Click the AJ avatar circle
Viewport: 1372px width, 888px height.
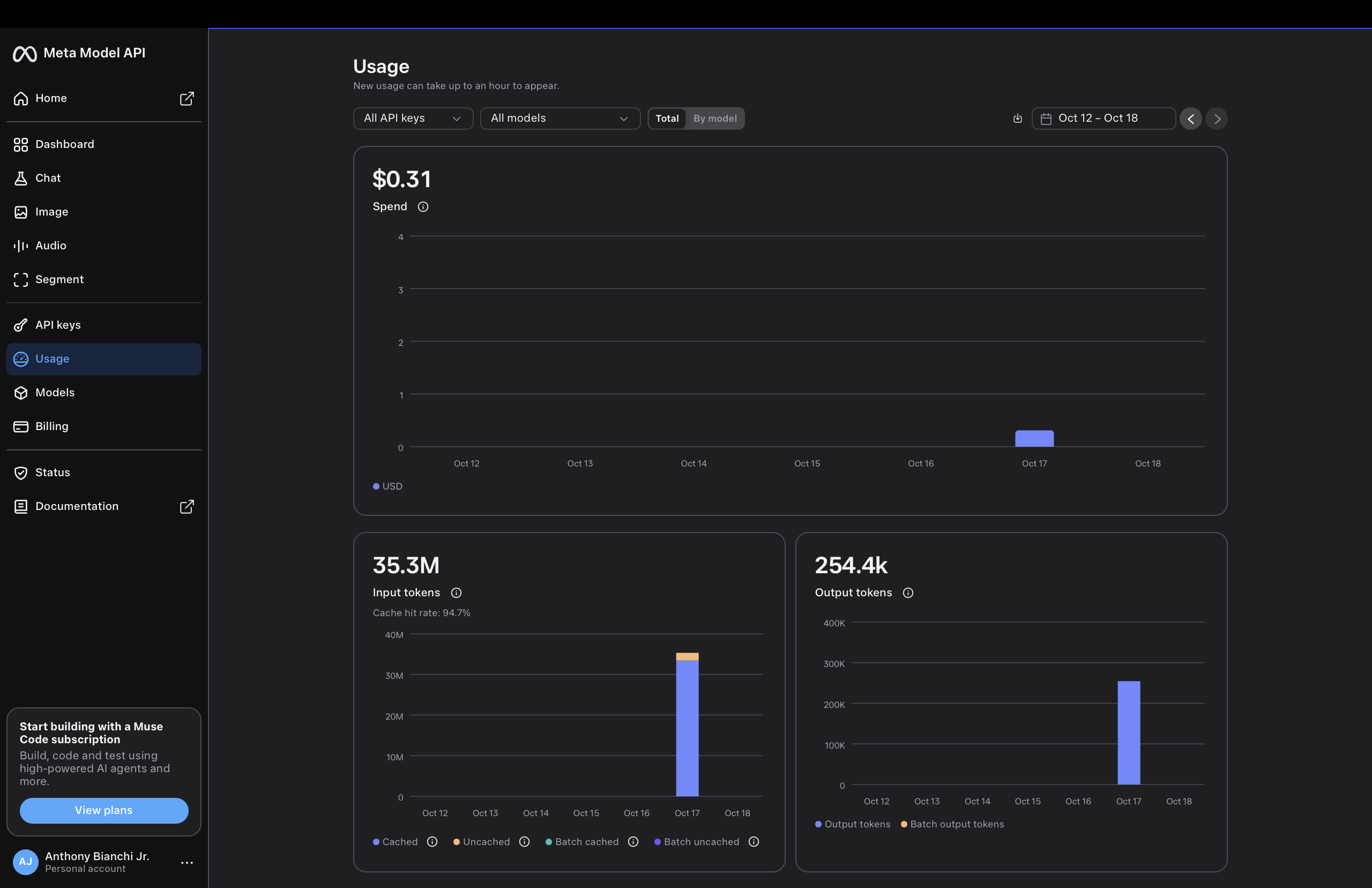tap(25, 862)
